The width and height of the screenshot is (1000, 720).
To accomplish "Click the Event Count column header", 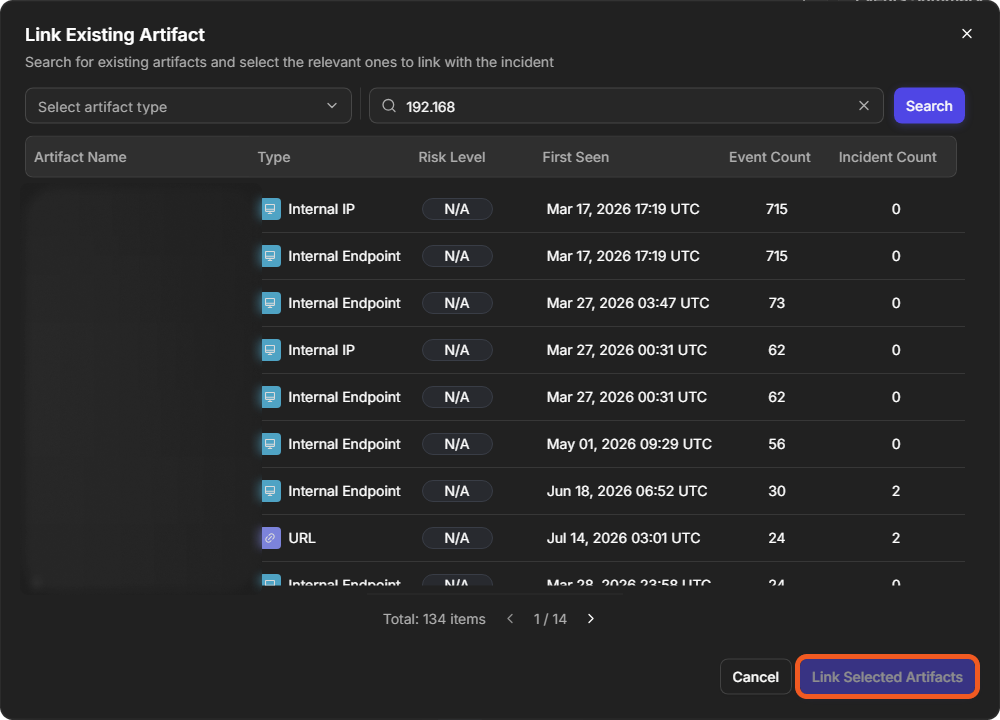I will (769, 157).
